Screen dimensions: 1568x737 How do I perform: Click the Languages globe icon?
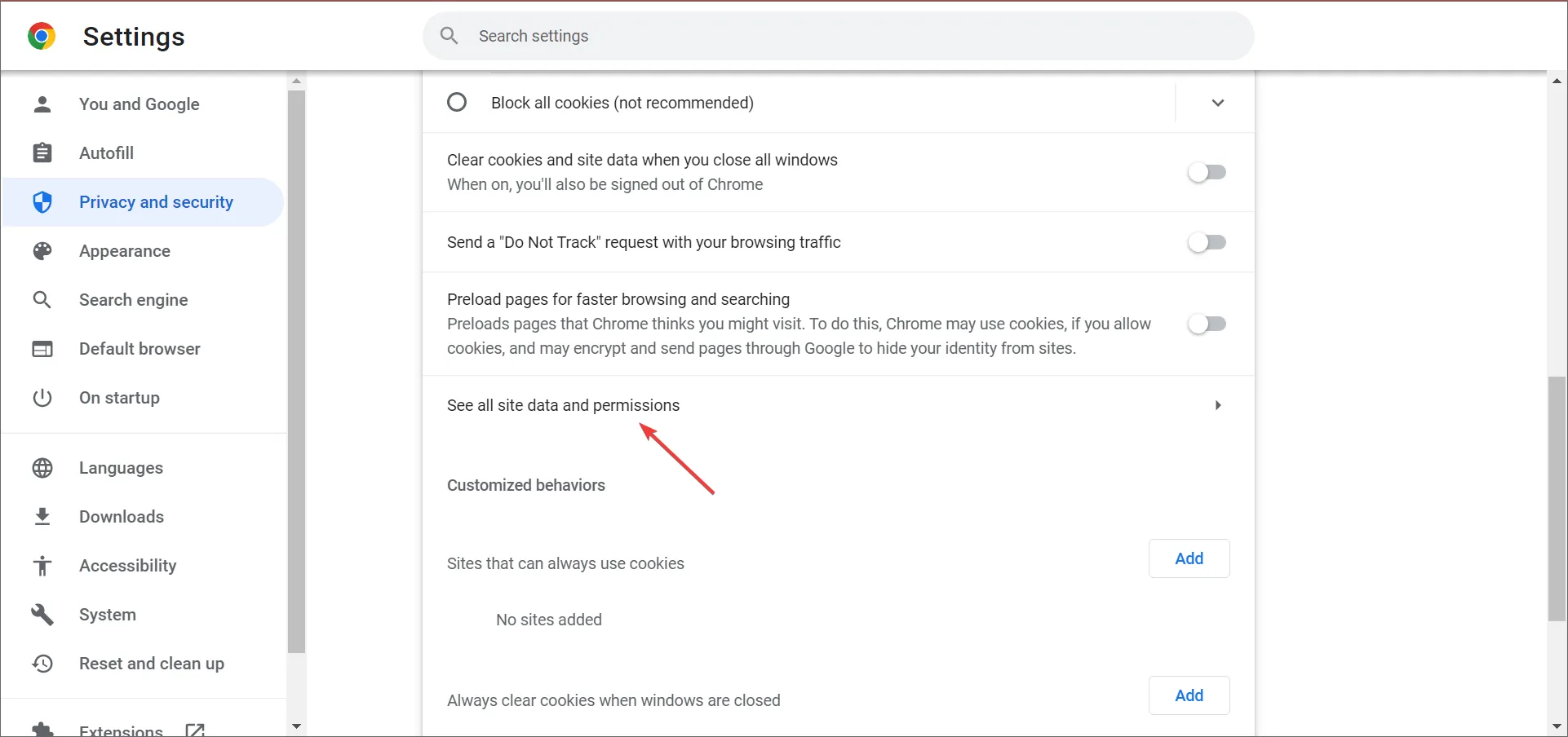42,468
